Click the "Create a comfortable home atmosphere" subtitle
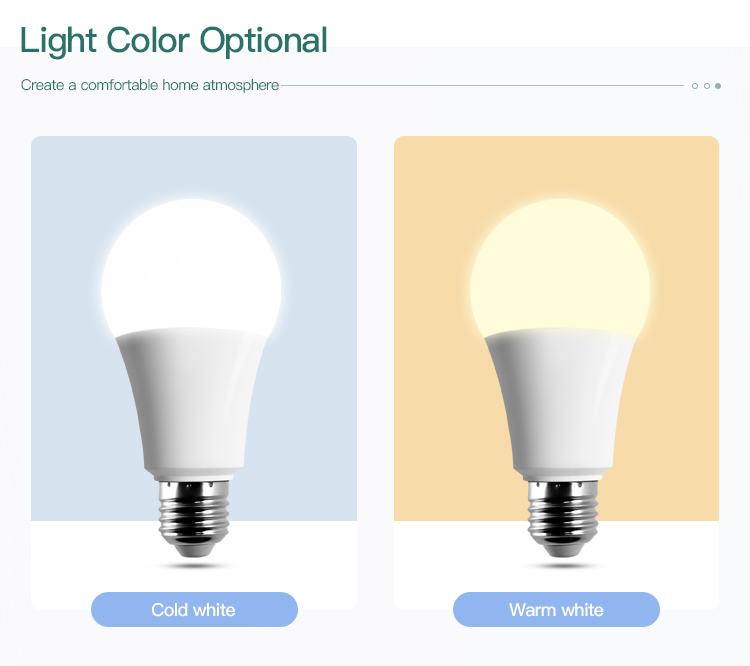750x666 pixels. point(150,85)
